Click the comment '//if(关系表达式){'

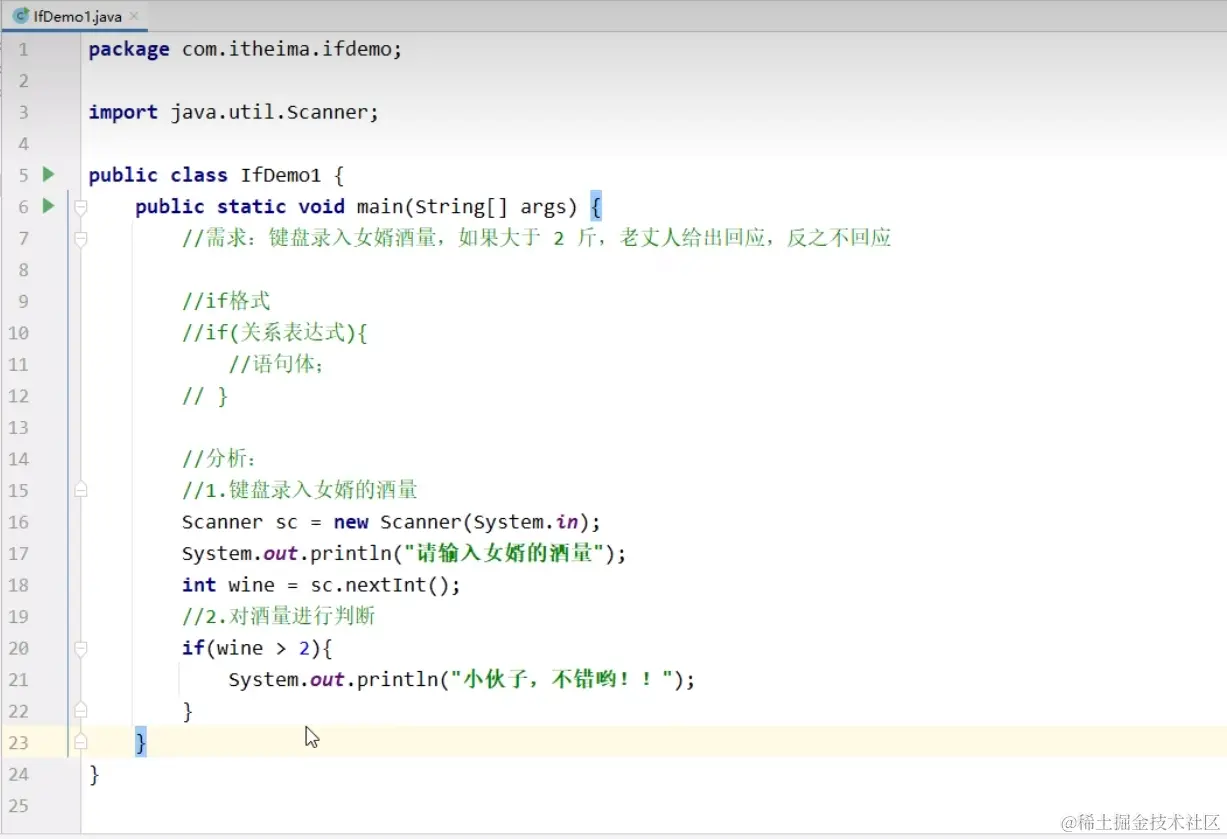point(275,333)
